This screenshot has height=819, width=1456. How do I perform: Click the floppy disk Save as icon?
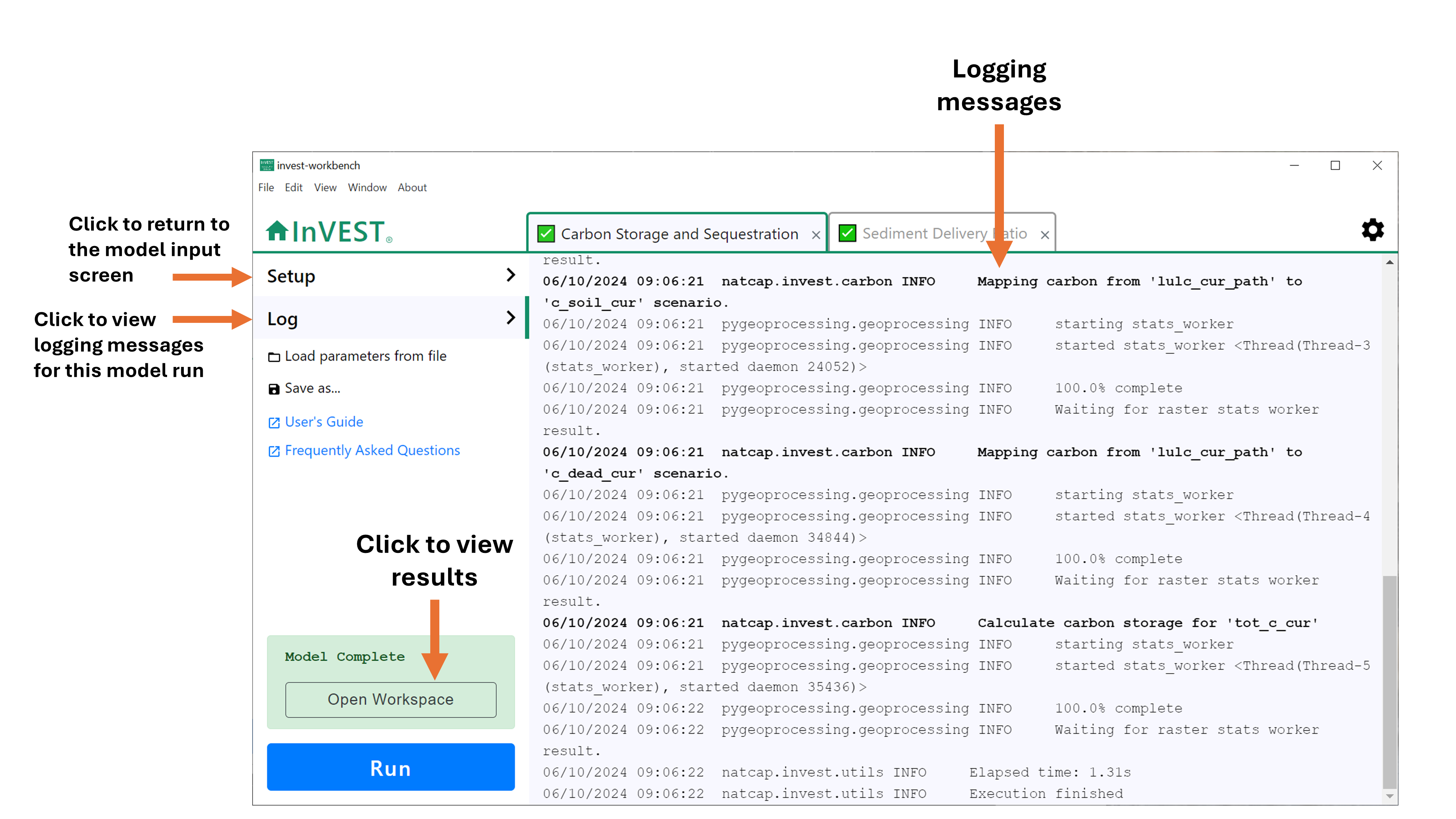coord(274,389)
